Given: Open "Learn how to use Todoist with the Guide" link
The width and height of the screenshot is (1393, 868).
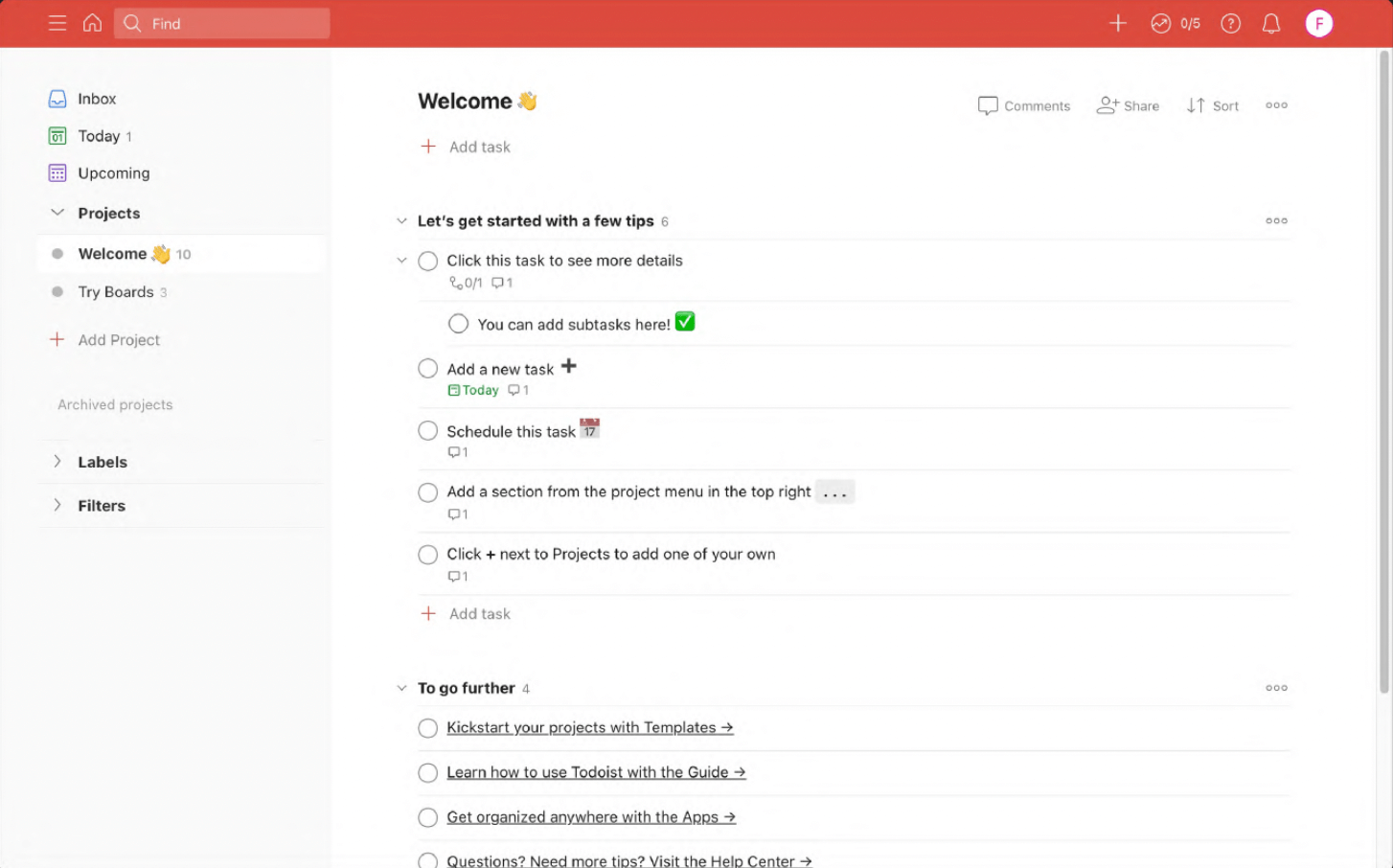Looking at the screenshot, I should pos(596,772).
